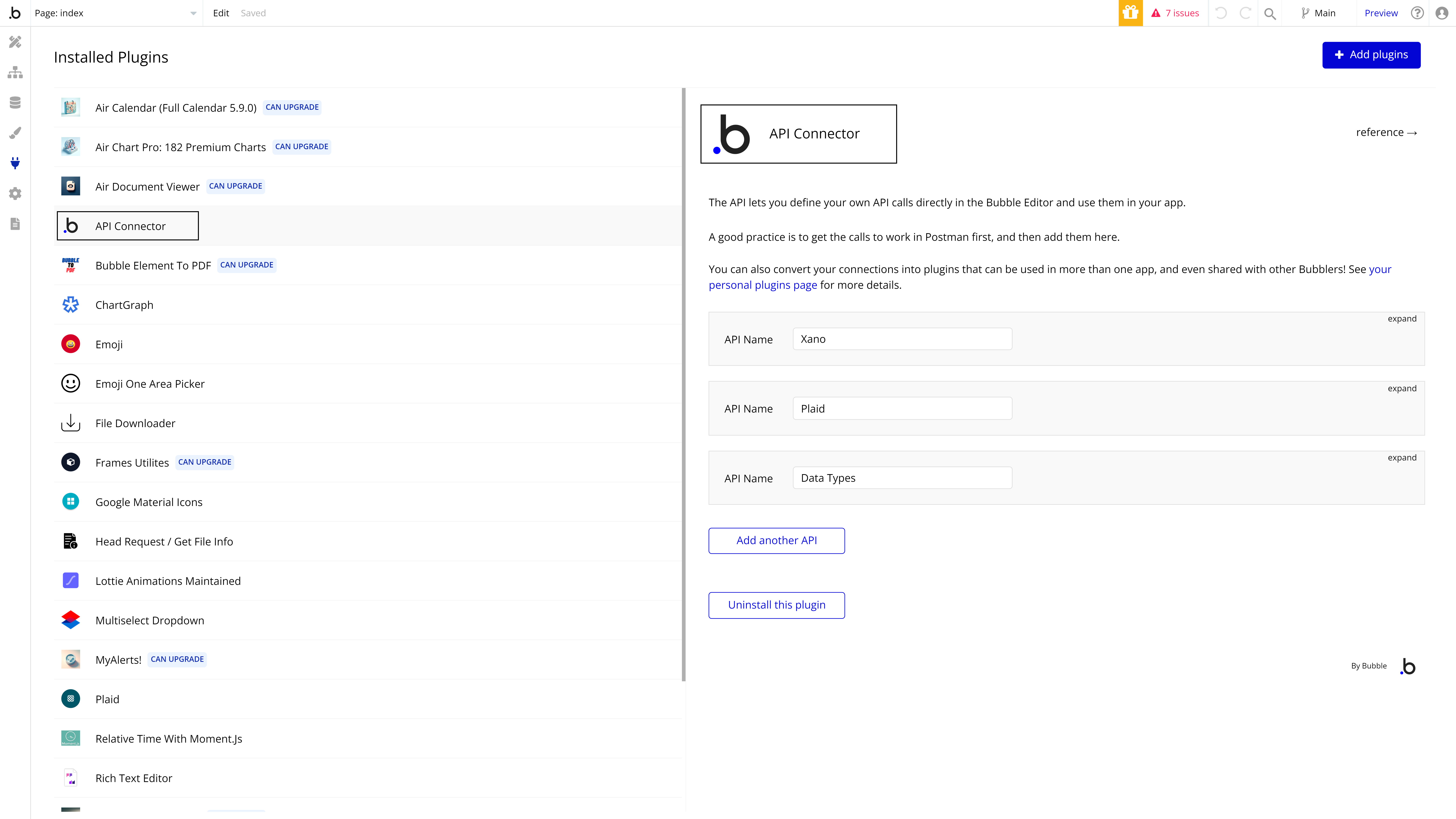Click the Frames Utilites plugin icon
Viewport: 1456px width, 819px height.
pos(71,462)
